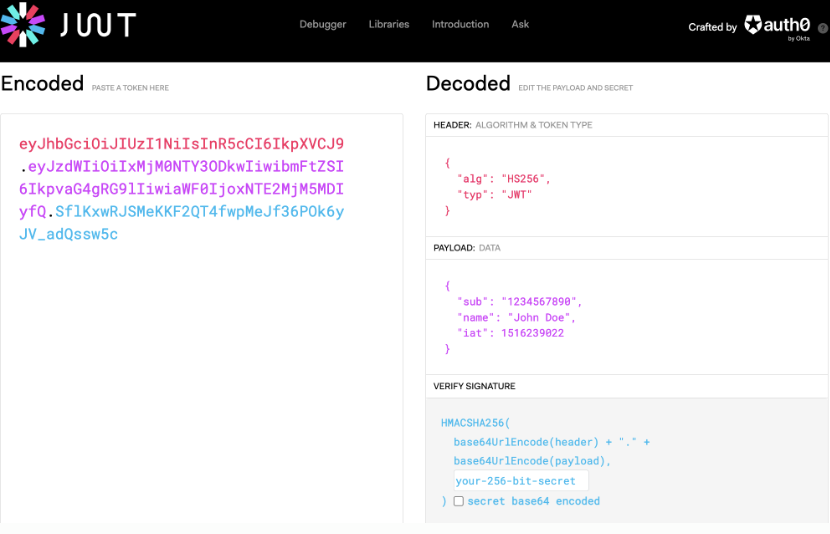This screenshot has height=534, width=830.
Task: Click the small help icon beside auth0
Action: pos(823,29)
